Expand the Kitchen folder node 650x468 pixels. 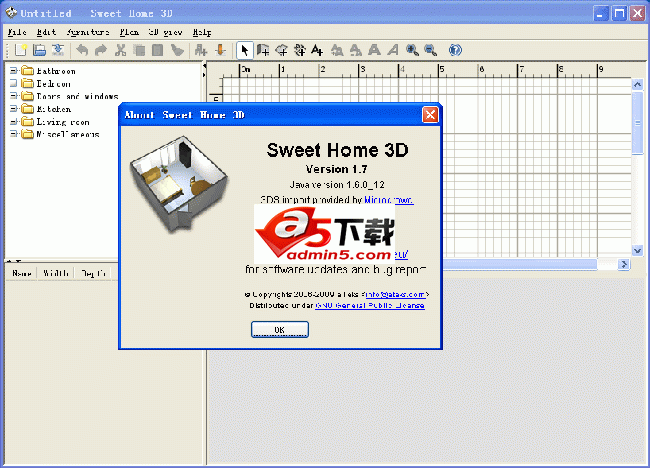point(13,109)
